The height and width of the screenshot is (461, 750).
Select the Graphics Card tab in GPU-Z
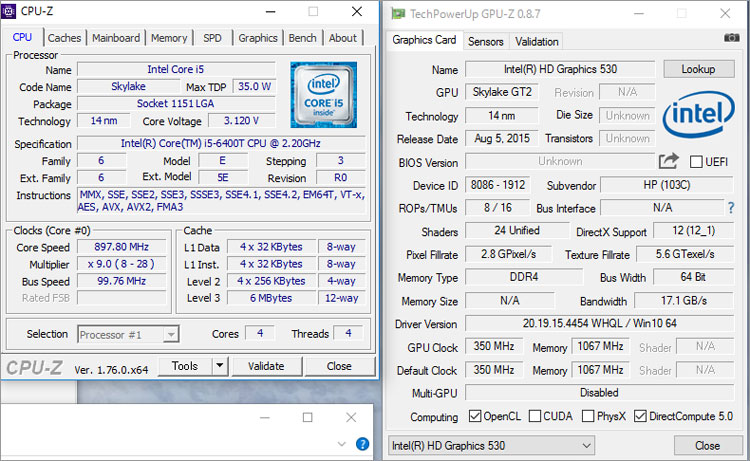424,40
